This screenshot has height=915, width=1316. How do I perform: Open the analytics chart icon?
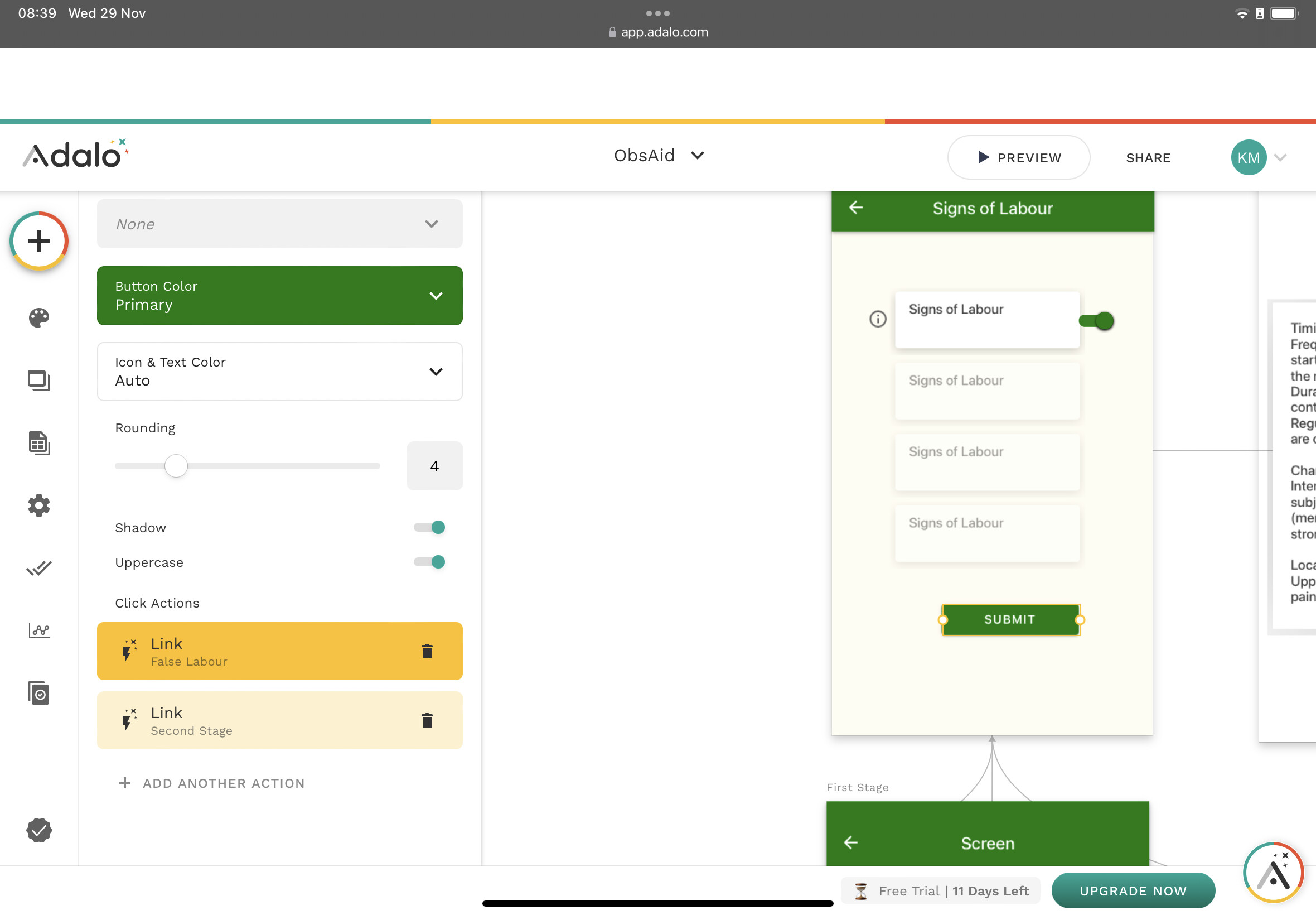click(x=39, y=630)
